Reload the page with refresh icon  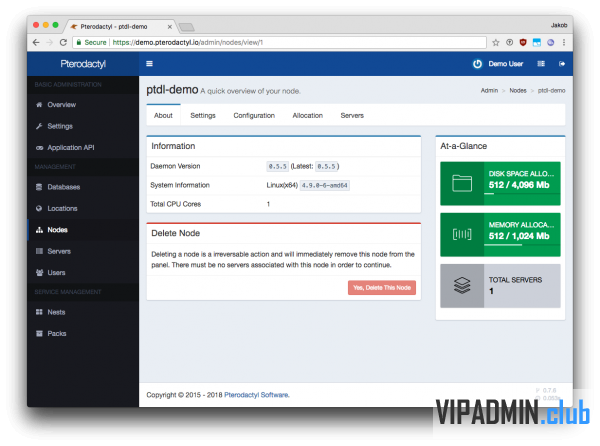[x=64, y=42]
